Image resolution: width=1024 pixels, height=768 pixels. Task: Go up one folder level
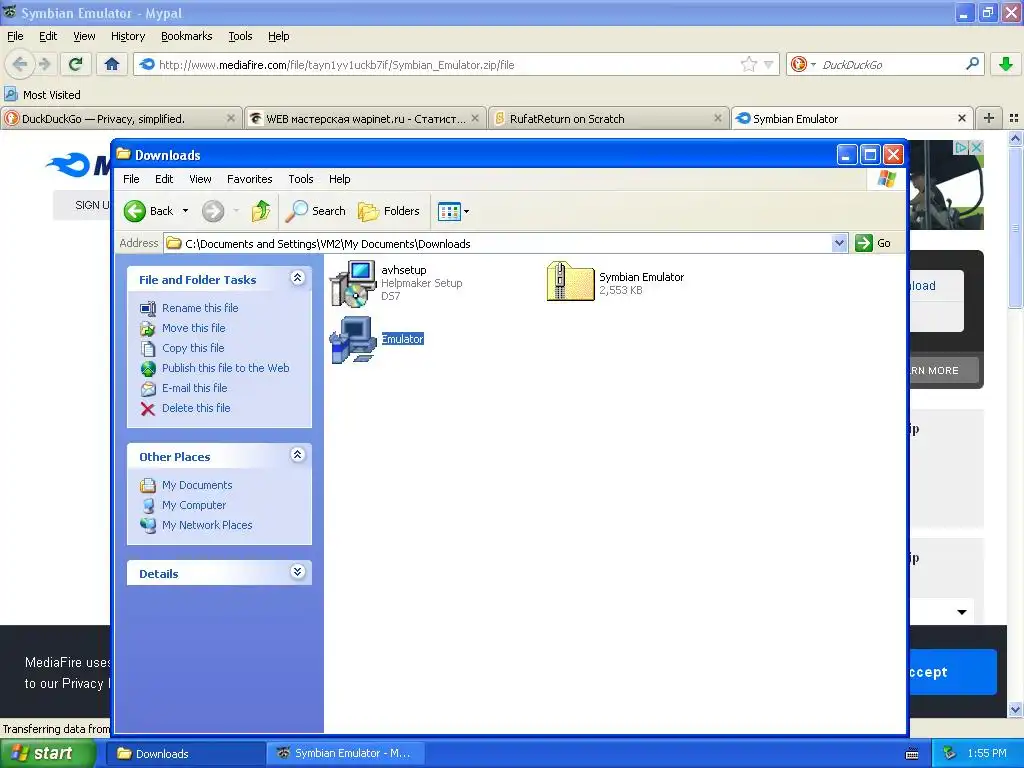coord(261,211)
